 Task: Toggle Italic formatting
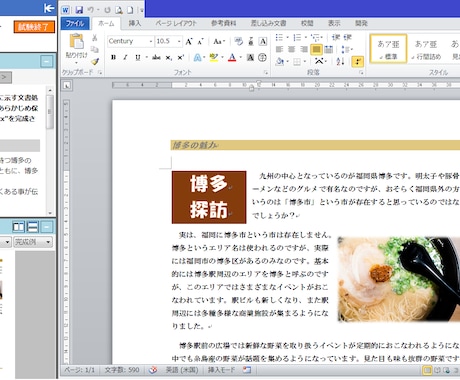coord(125,58)
